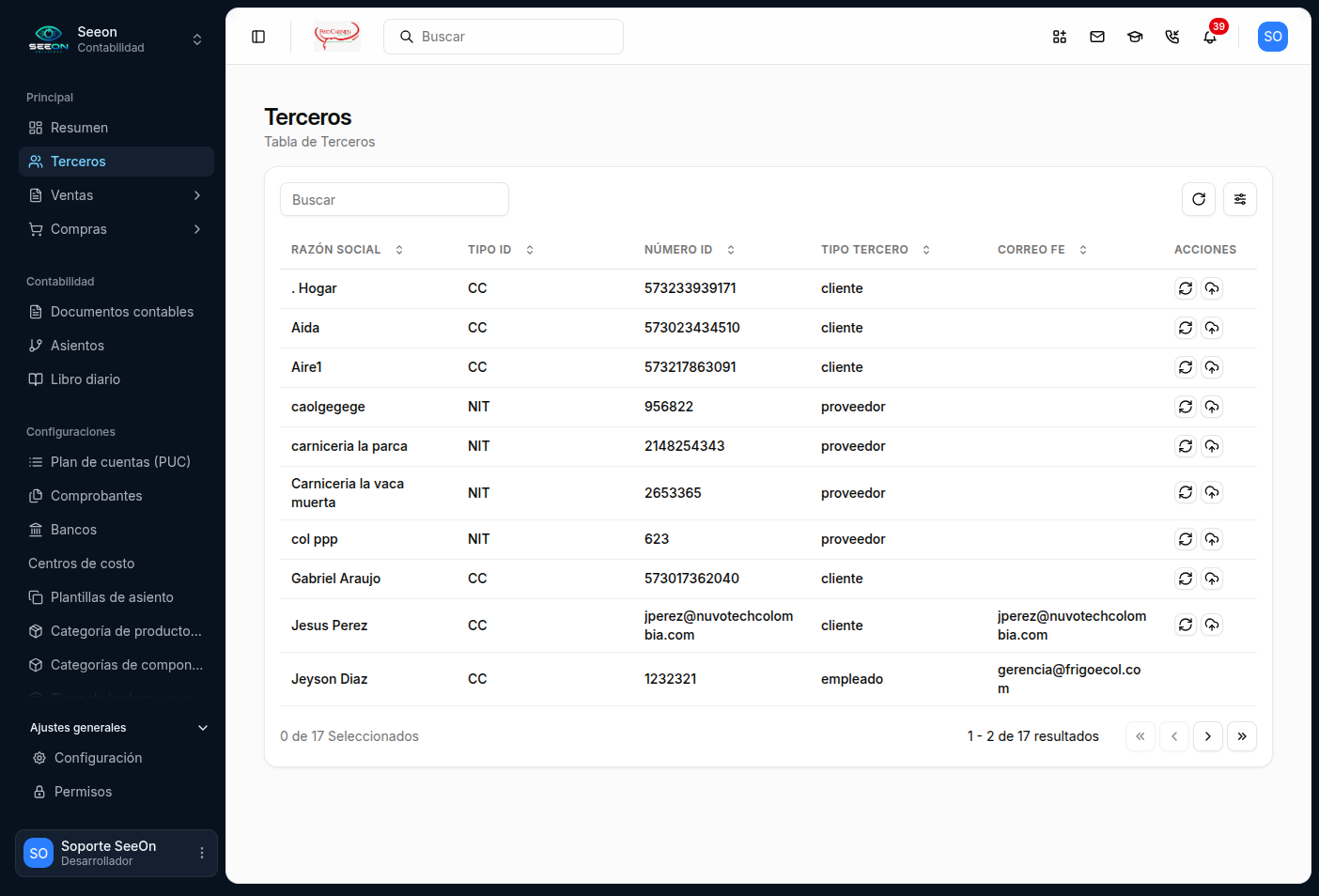The height and width of the screenshot is (896, 1319).
Task: Open the apps grid icon in header
Action: click(x=1060, y=37)
